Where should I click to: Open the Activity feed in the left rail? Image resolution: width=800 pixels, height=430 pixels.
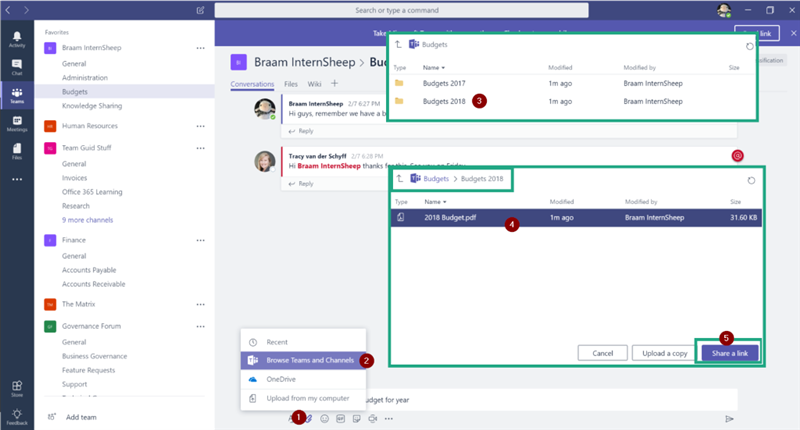(x=17, y=39)
